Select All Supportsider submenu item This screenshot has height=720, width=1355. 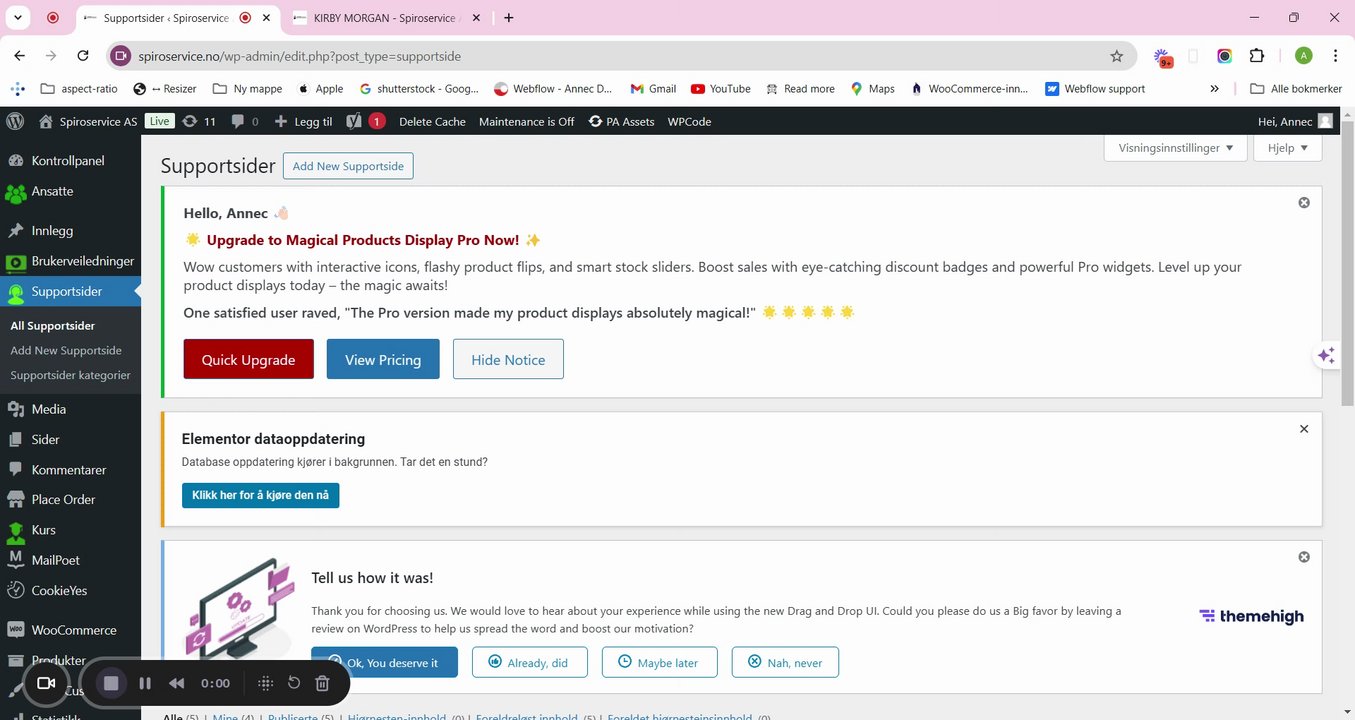(53, 326)
